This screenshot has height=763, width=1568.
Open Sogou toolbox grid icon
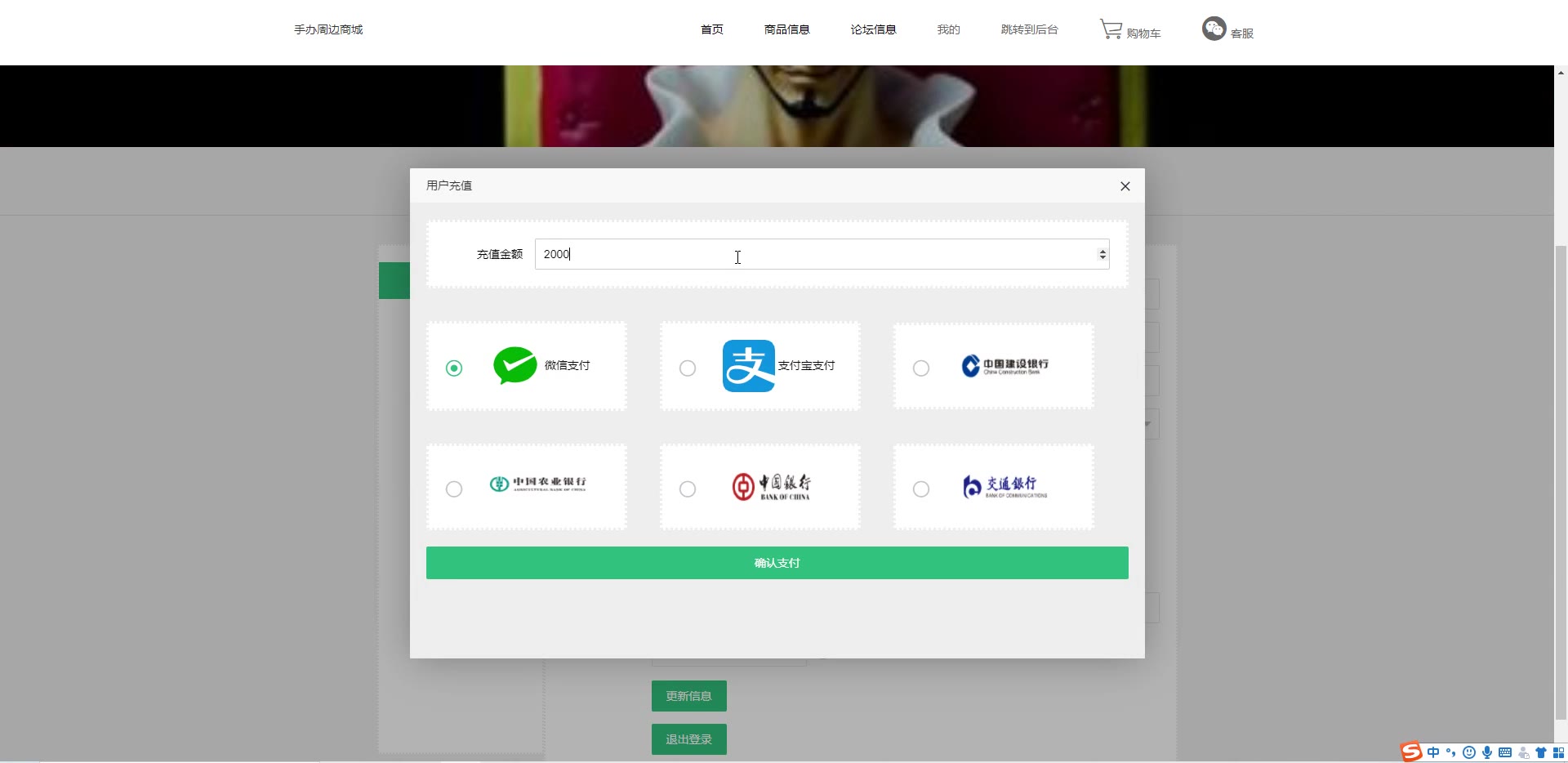[x=1558, y=752]
